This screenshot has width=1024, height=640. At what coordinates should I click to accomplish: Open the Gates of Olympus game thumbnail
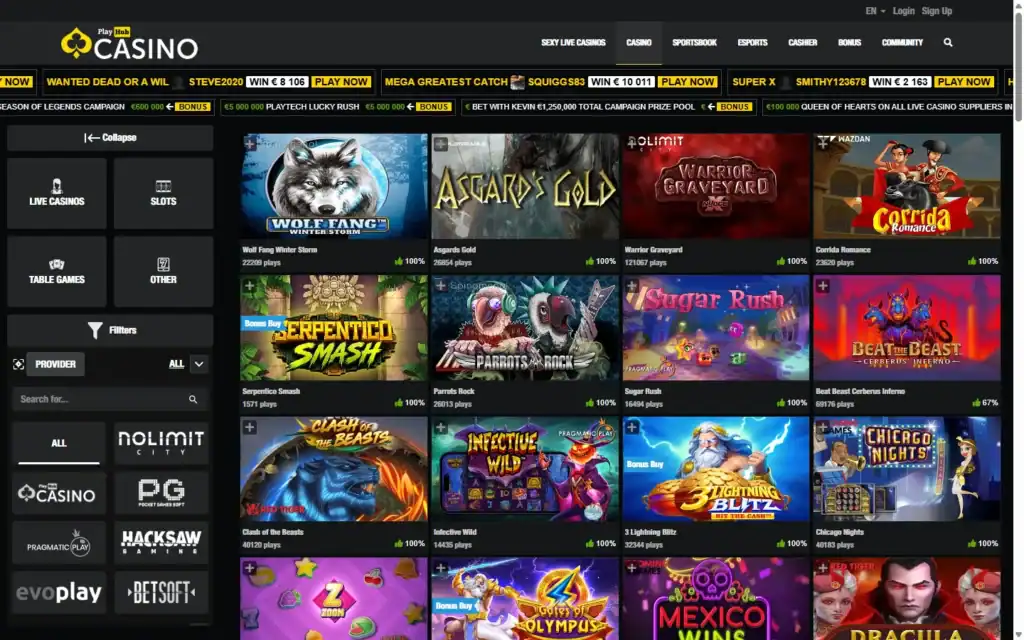[x=524, y=599]
